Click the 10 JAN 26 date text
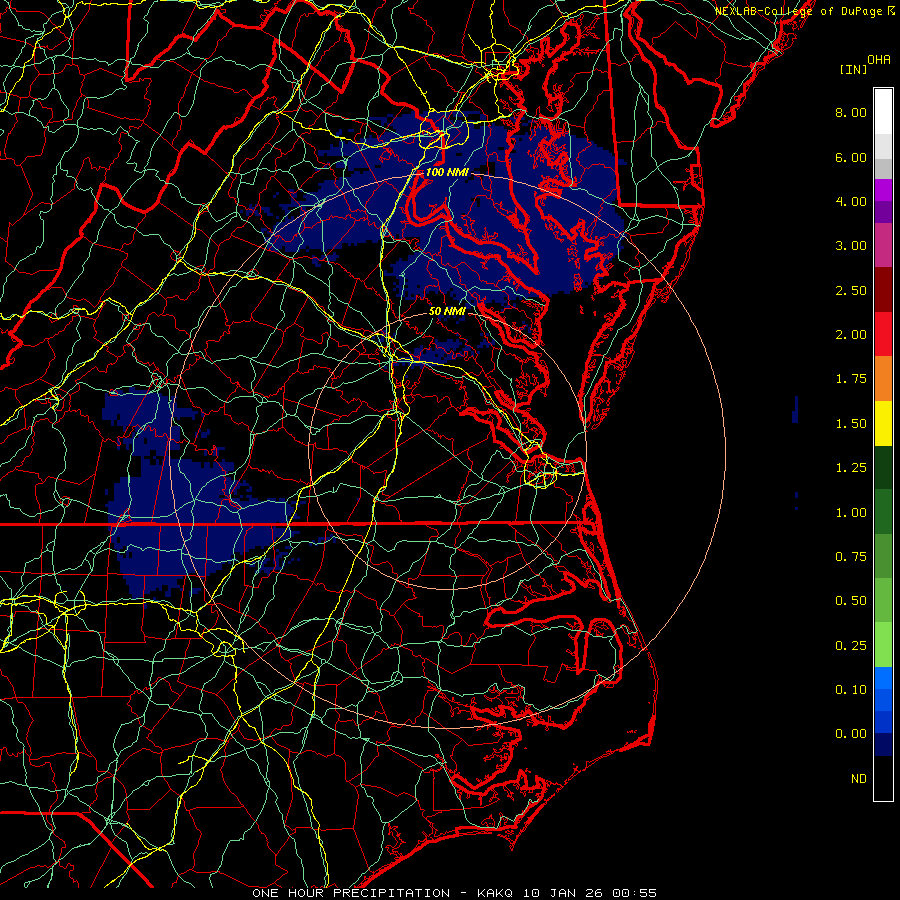Screen dimensions: 900x900 564,893
